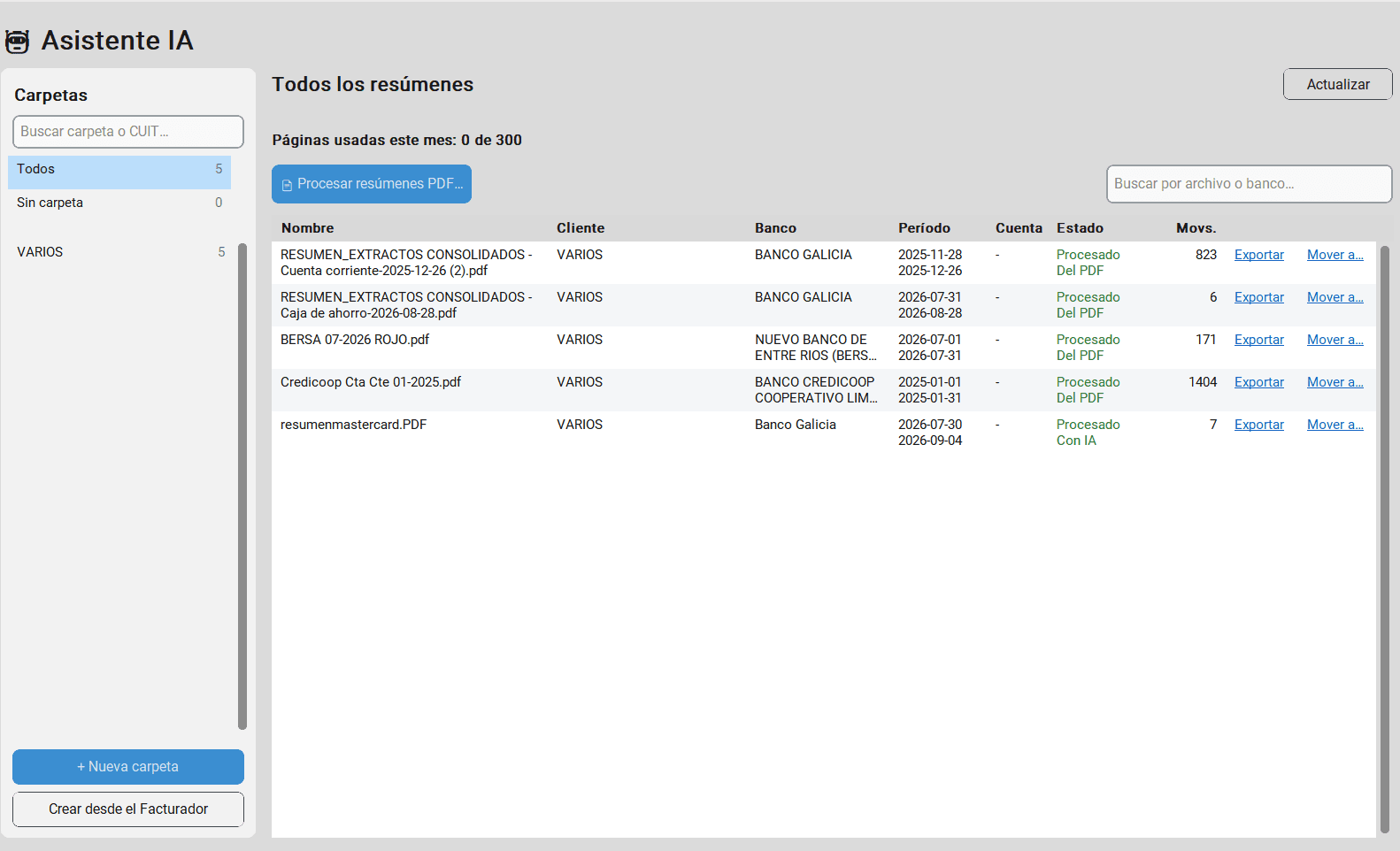Export the BERSA 07-2026 ROJO.pdf row

(x=1258, y=340)
